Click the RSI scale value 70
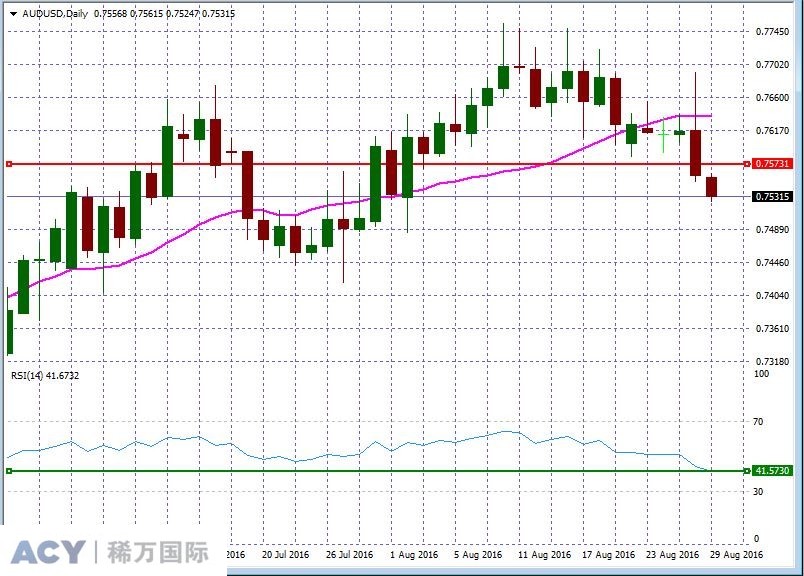This screenshot has width=804, height=576. pyautogui.click(x=758, y=422)
